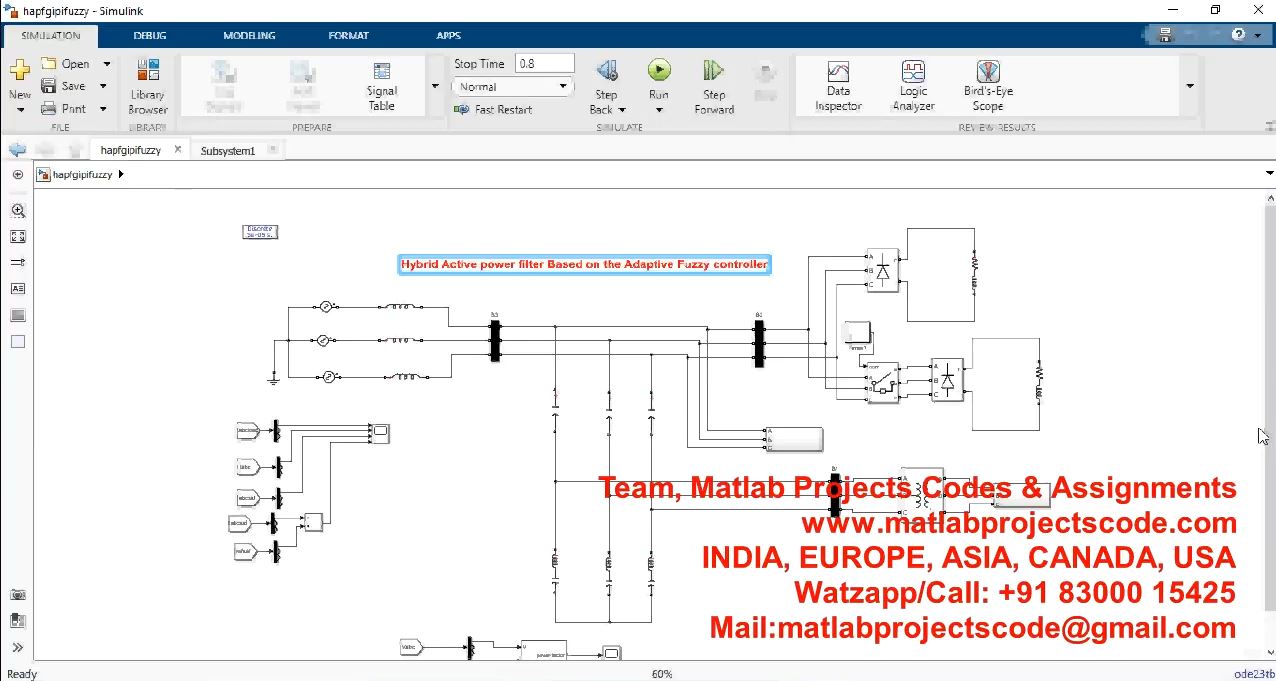The width and height of the screenshot is (1276, 681).
Task: Click the Print button
Action: click(65, 108)
